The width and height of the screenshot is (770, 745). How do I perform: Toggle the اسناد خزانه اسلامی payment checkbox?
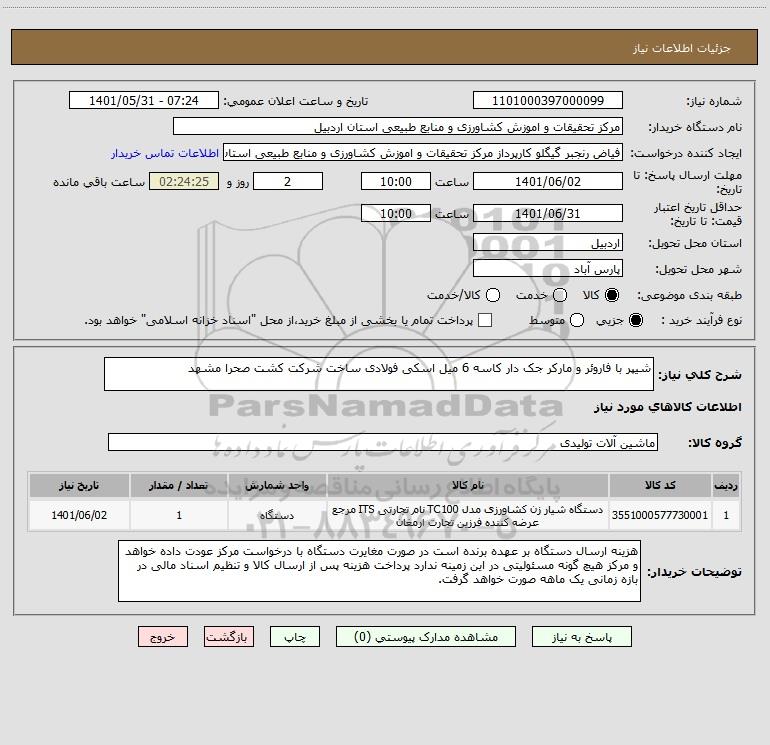(x=485, y=320)
